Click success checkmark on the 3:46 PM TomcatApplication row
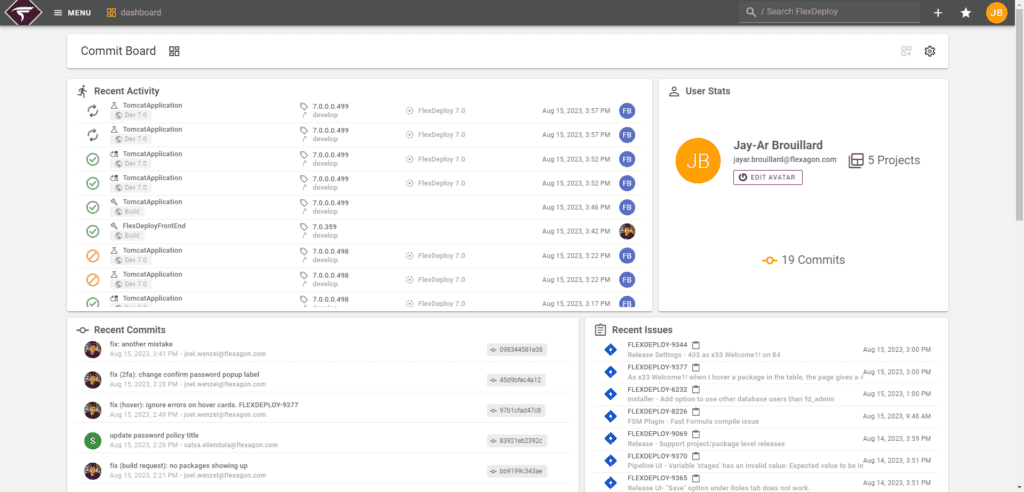Viewport: 1024px width, 492px height. point(93,207)
